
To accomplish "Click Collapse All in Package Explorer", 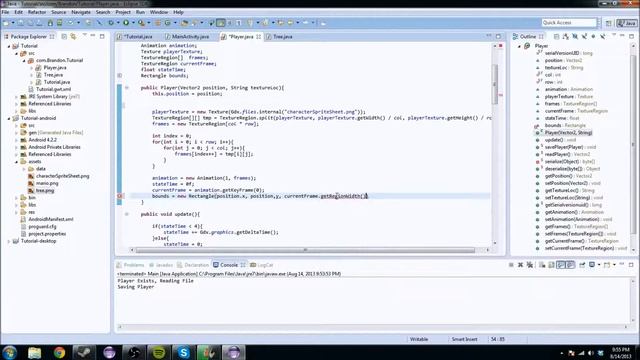I will pyautogui.click(x=64, y=36).
